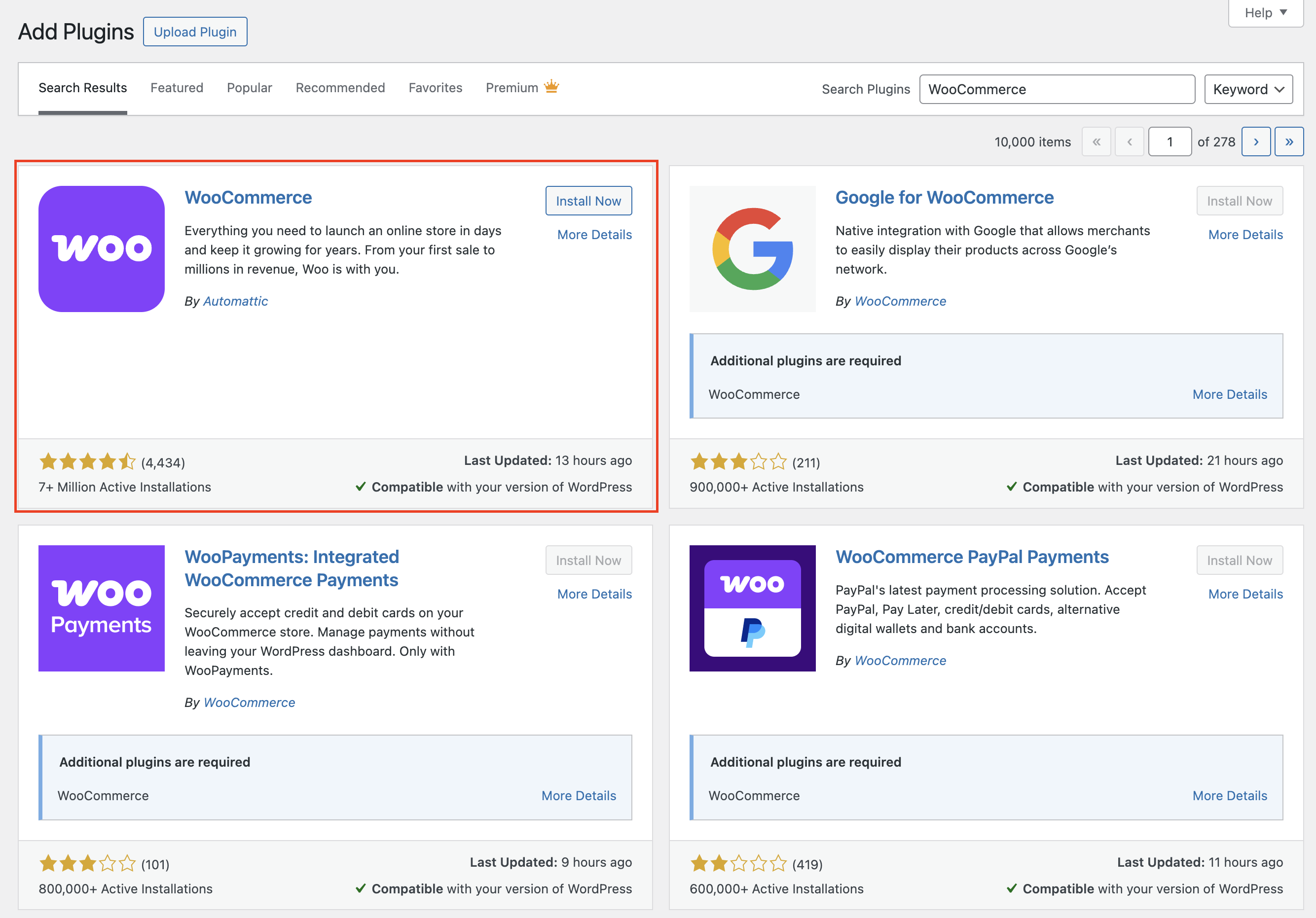This screenshot has width=1316, height=918.
Task: Click the Google for WooCommerce logo
Action: click(752, 248)
